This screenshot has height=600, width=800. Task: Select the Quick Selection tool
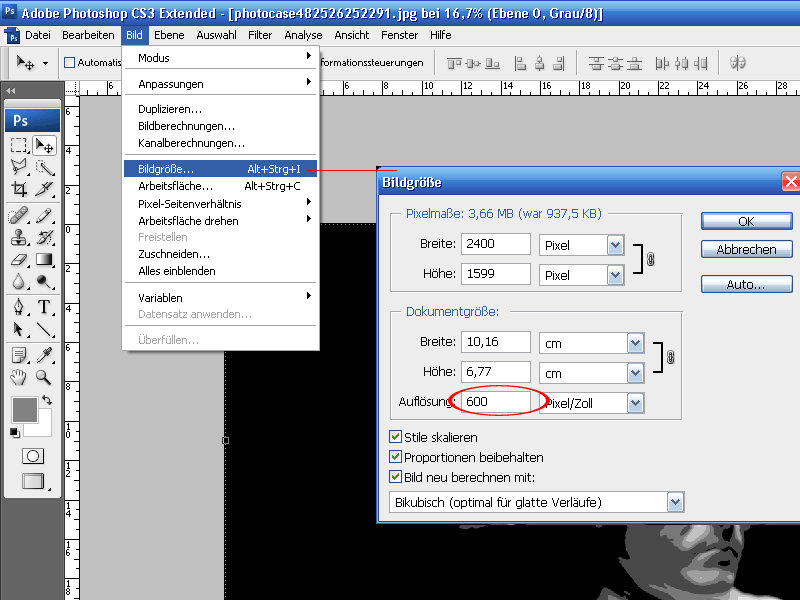pos(44,167)
